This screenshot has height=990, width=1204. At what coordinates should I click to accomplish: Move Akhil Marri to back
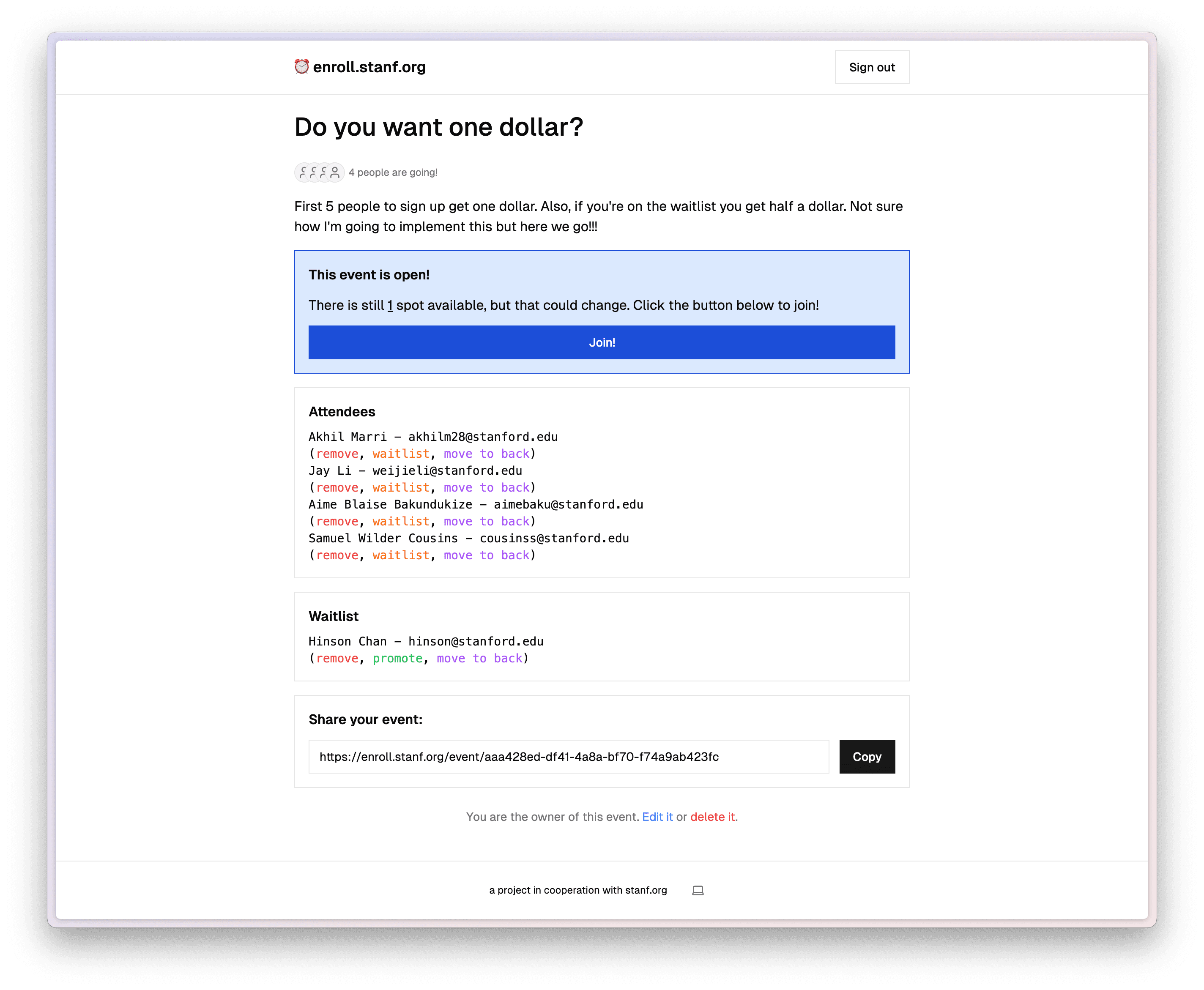487,454
